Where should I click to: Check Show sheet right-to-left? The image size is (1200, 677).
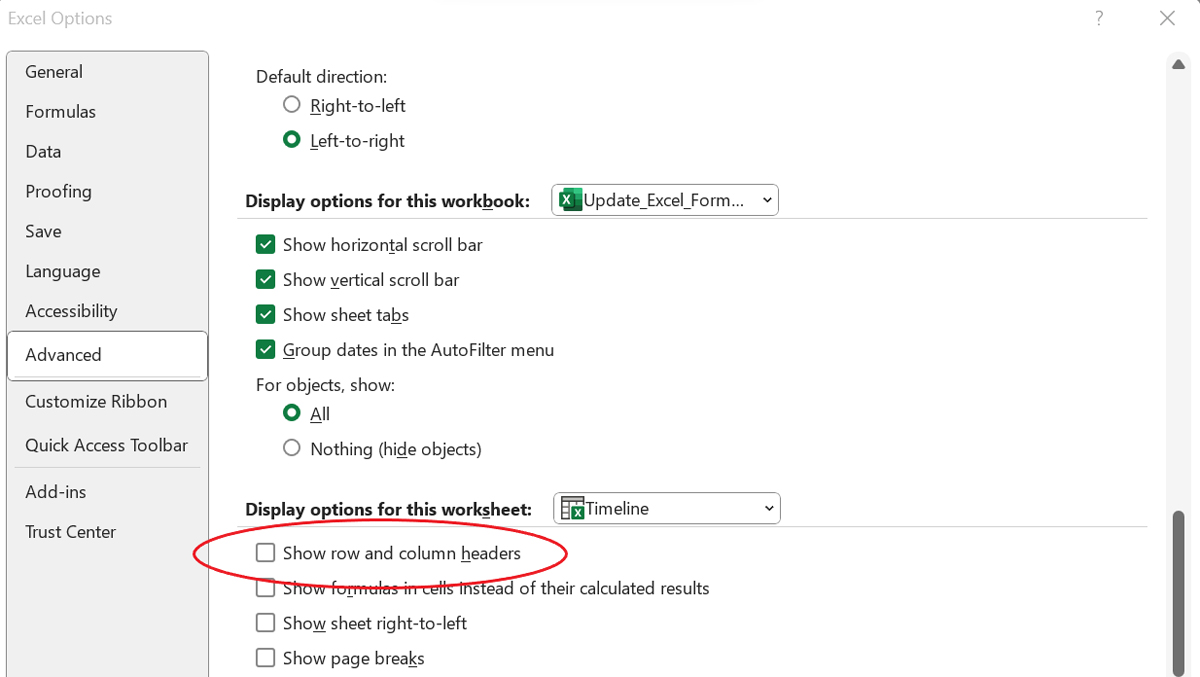[265, 622]
